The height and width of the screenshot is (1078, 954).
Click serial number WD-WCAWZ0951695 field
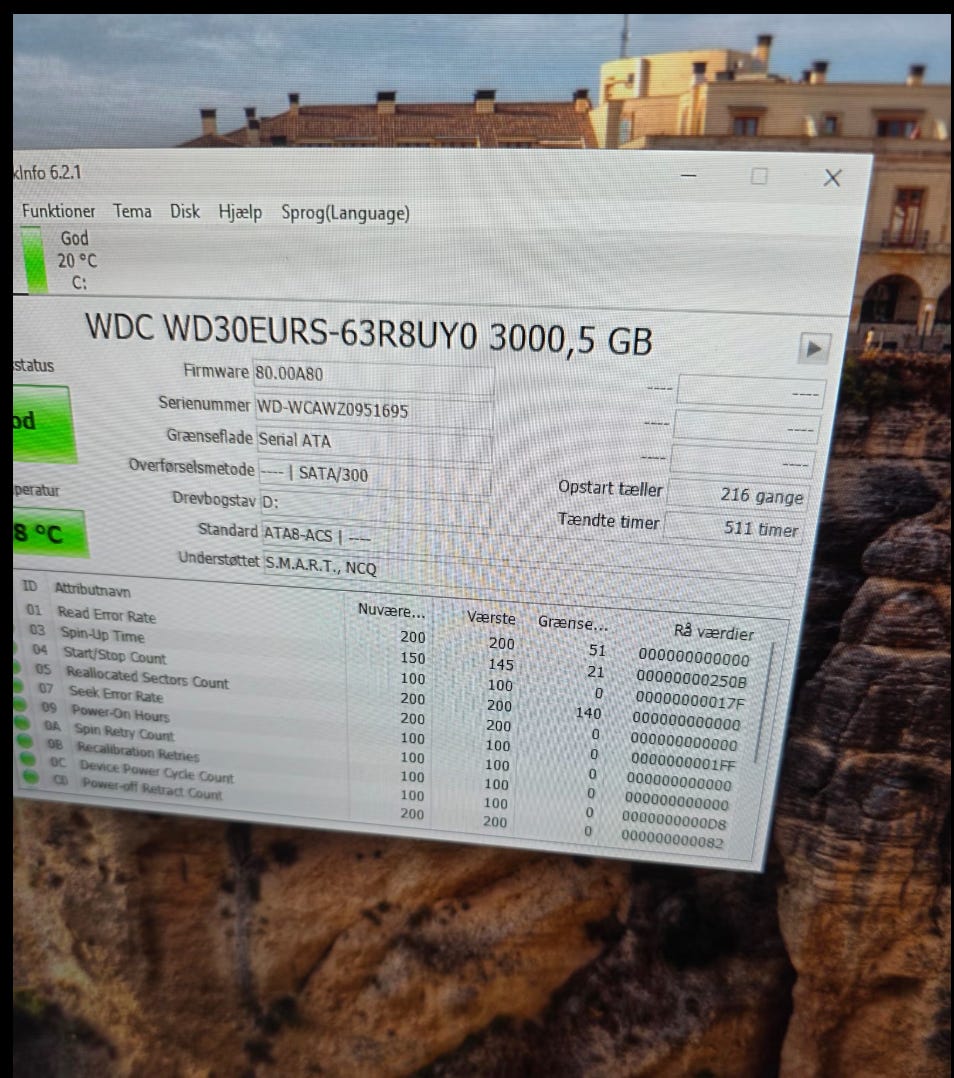374,410
